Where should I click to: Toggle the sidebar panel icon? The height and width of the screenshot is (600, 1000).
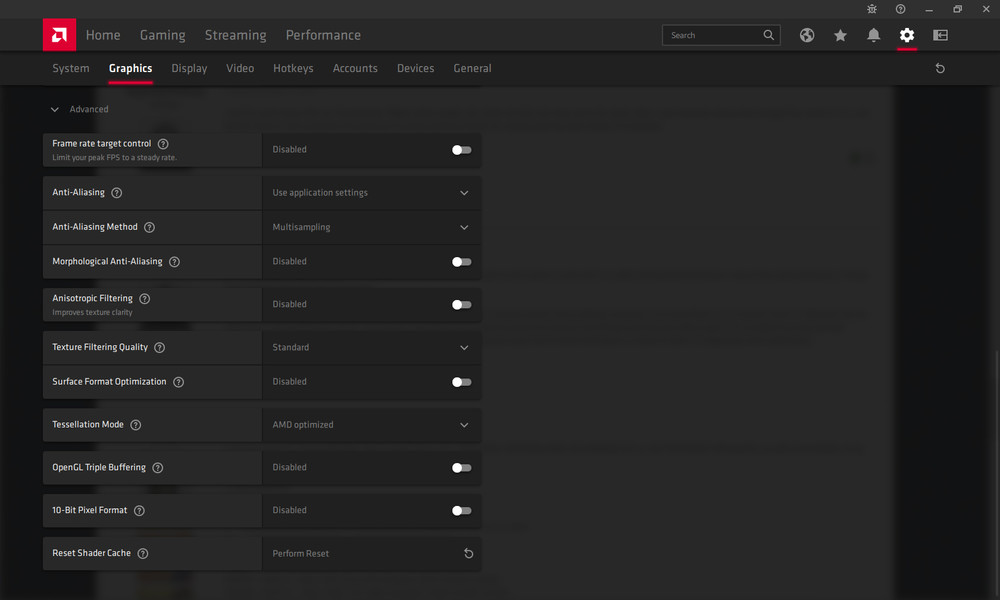(940, 35)
